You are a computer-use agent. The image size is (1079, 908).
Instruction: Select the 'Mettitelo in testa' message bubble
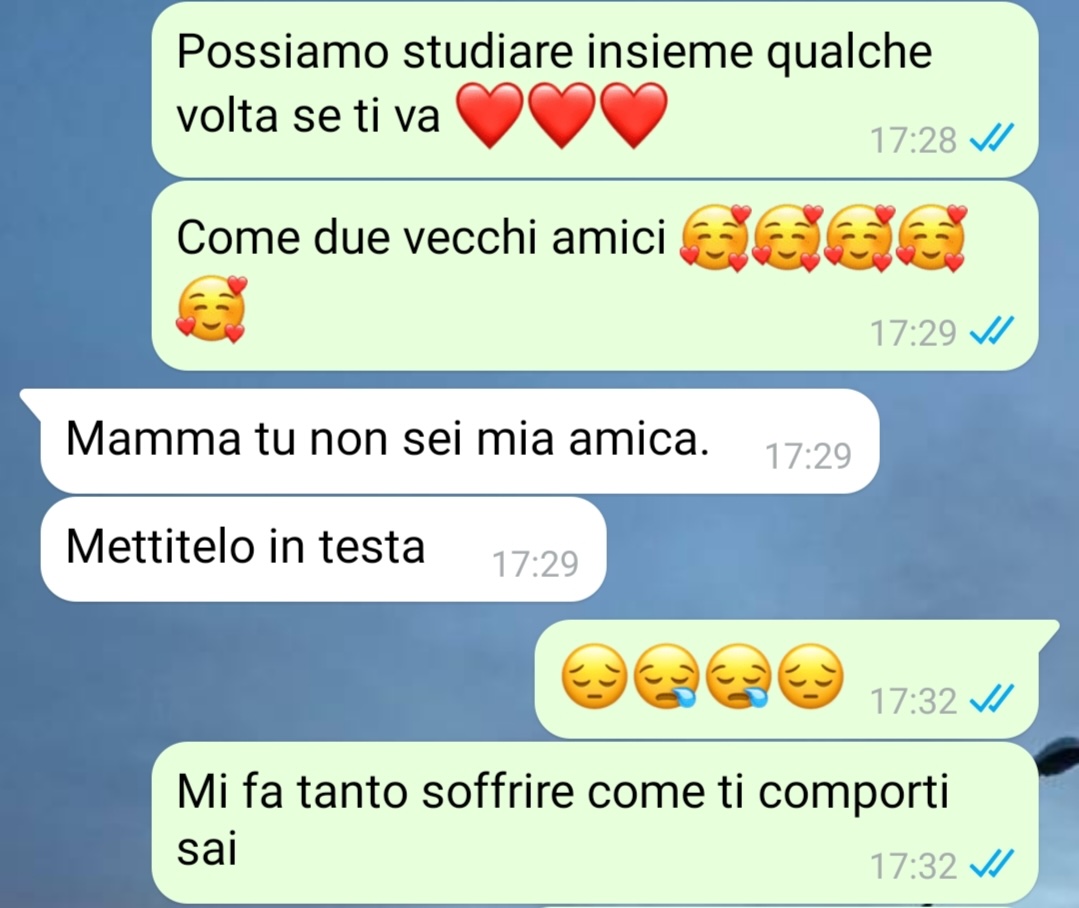click(323, 550)
